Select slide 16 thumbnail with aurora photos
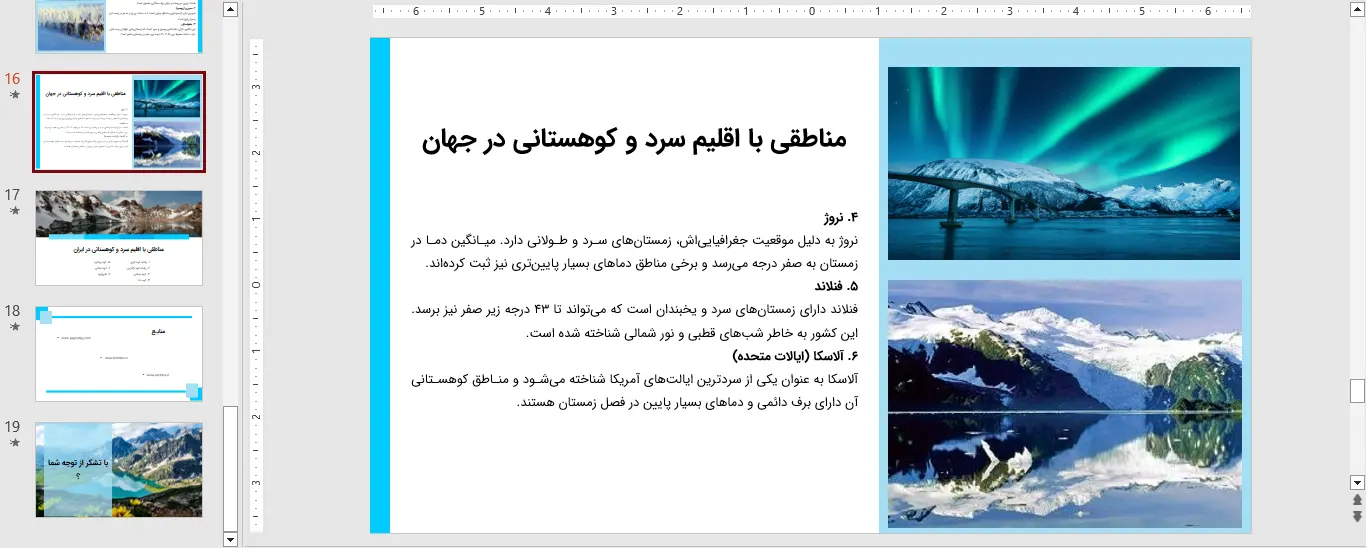 click(119, 122)
